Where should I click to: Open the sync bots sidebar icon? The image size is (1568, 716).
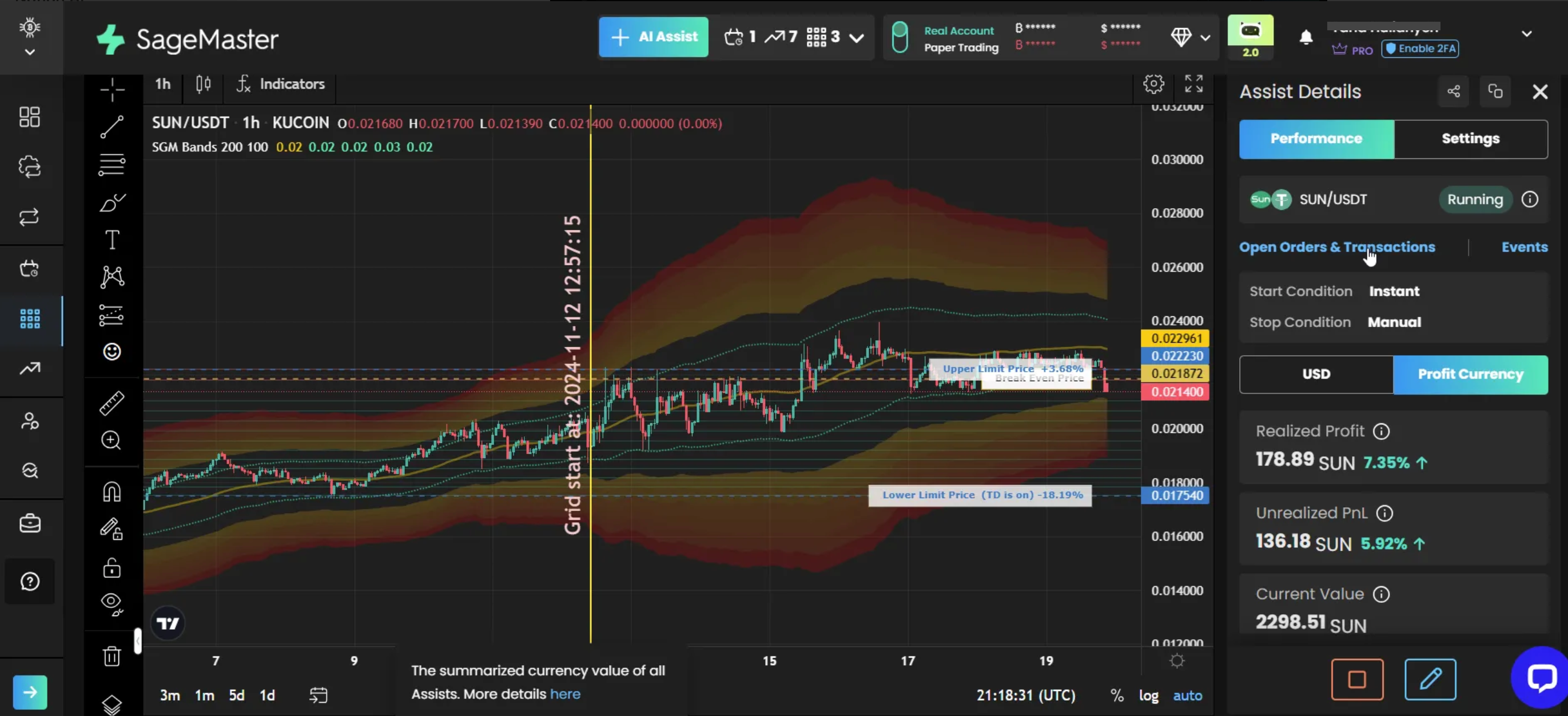[x=30, y=167]
